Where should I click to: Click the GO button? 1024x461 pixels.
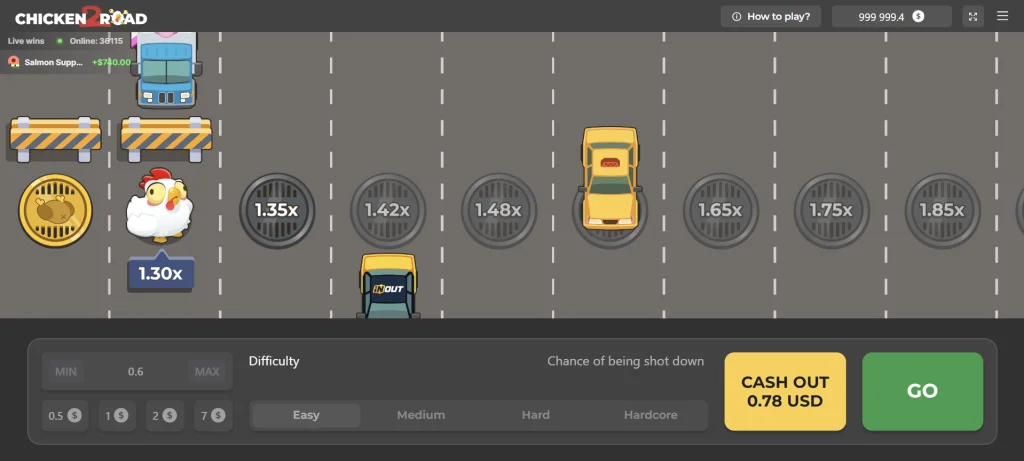coord(922,391)
